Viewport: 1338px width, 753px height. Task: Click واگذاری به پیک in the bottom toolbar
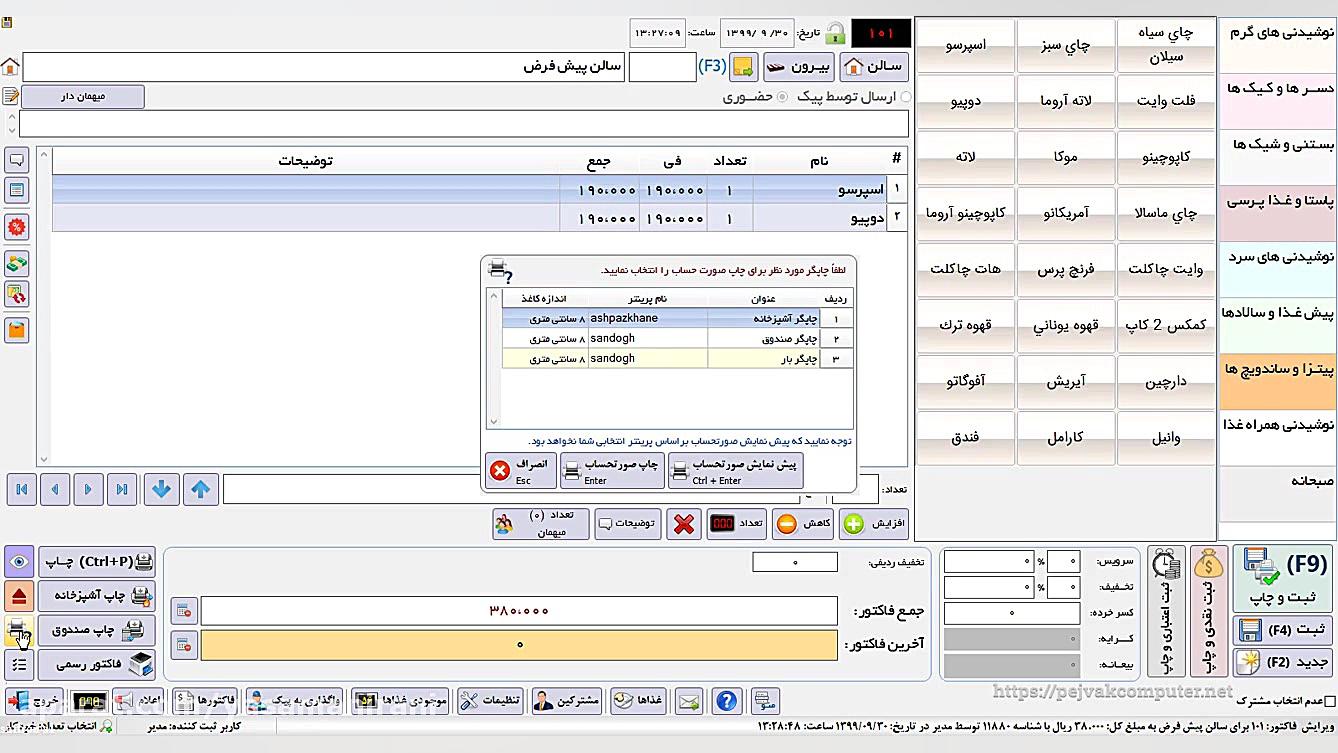(295, 701)
